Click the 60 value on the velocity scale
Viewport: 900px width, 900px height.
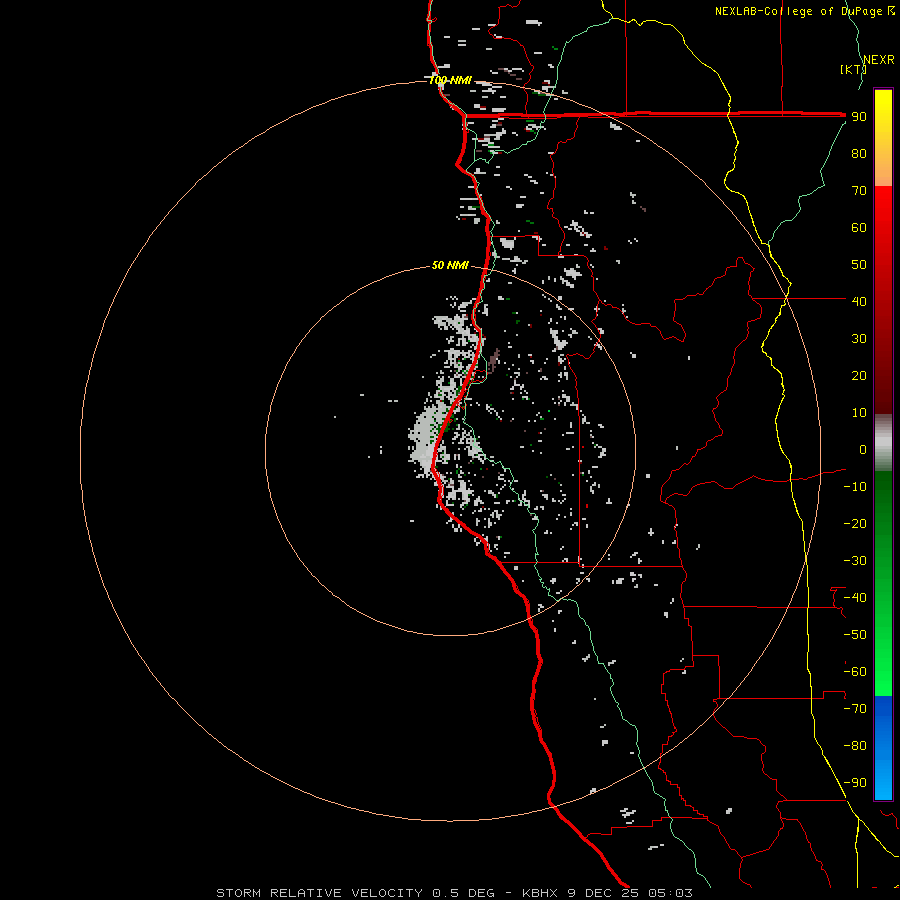[x=859, y=228]
